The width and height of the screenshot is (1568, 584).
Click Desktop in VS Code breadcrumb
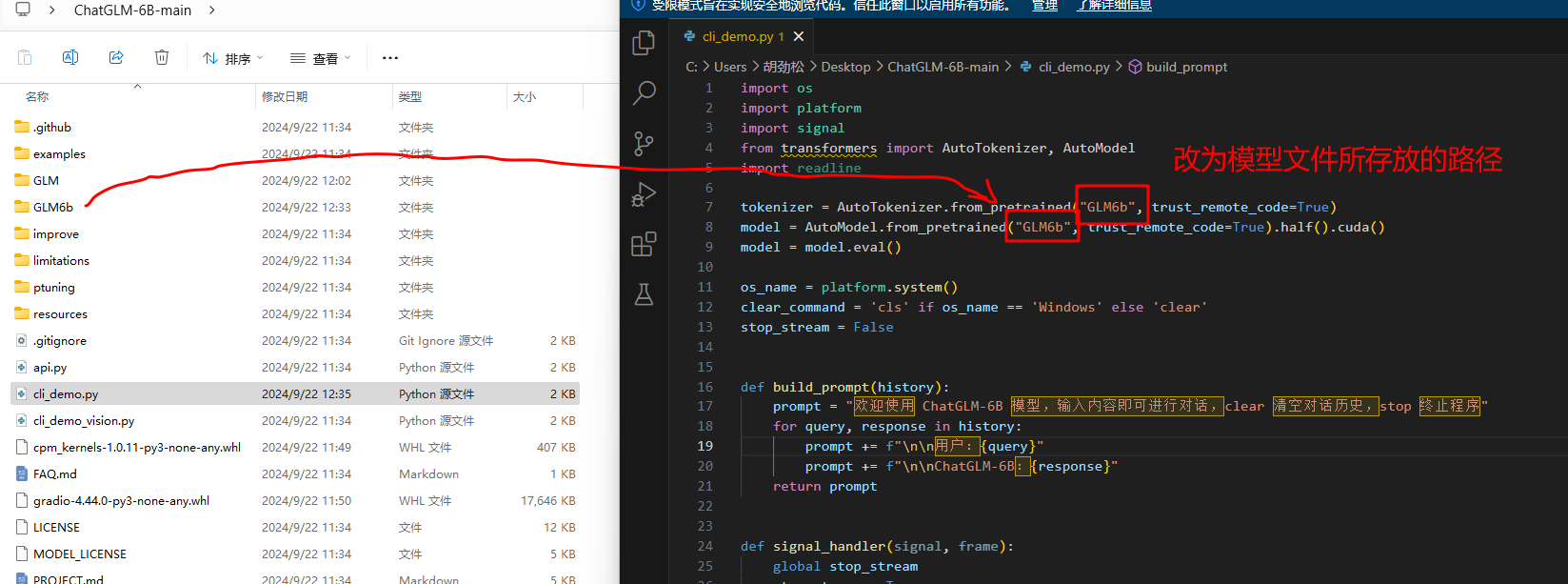845,67
